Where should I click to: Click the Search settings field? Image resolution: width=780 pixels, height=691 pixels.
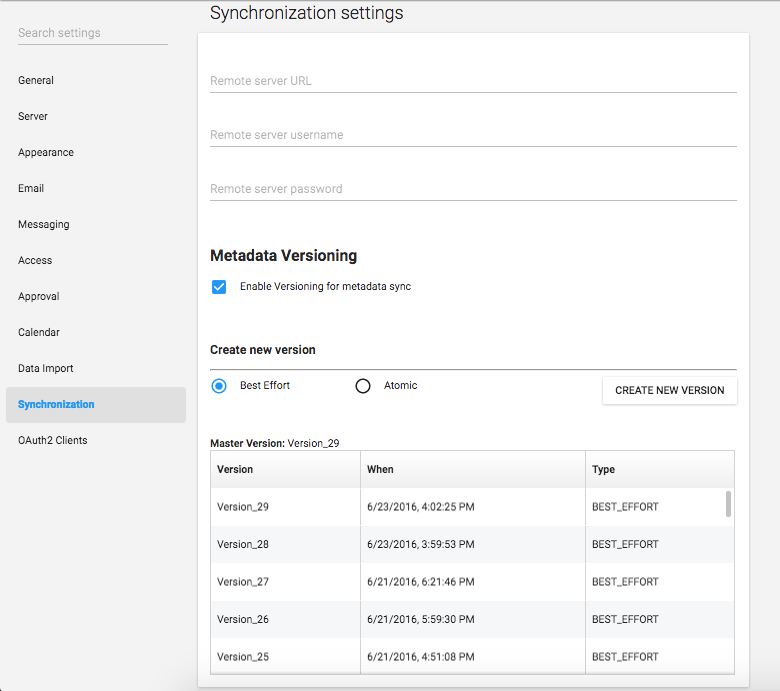coord(92,33)
